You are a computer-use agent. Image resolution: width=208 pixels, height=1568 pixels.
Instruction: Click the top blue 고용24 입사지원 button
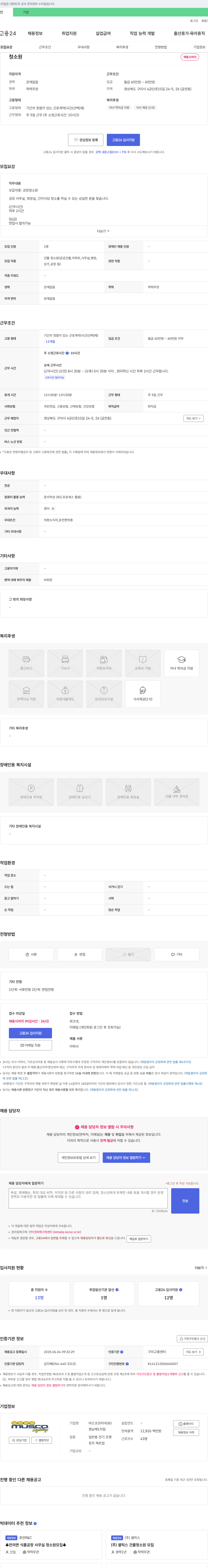coord(123,140)
